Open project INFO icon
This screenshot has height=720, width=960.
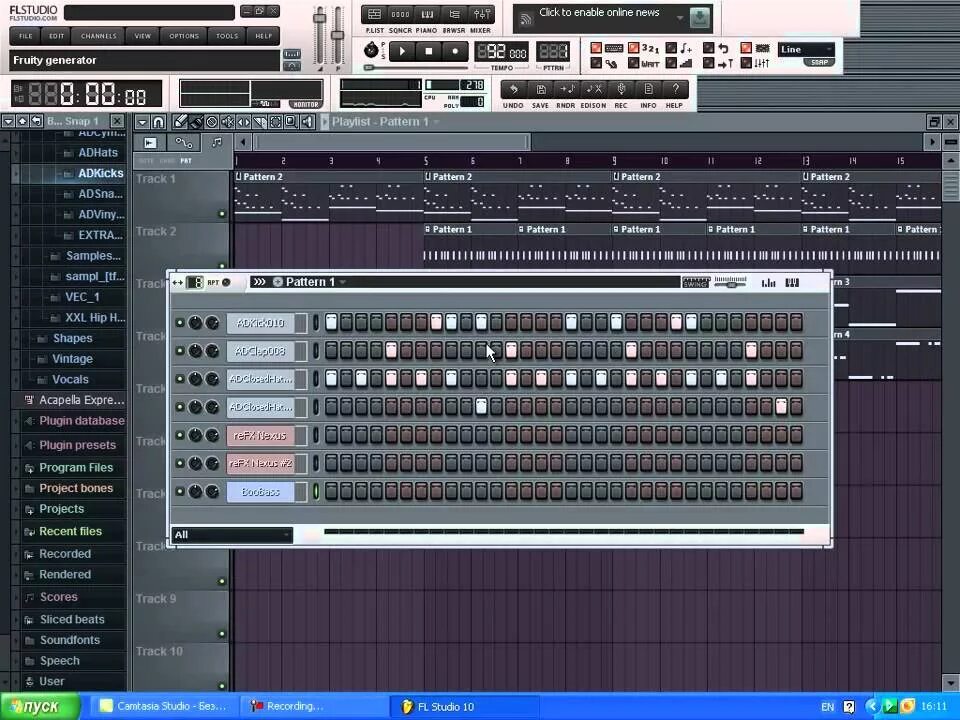(x=648, y=89)
